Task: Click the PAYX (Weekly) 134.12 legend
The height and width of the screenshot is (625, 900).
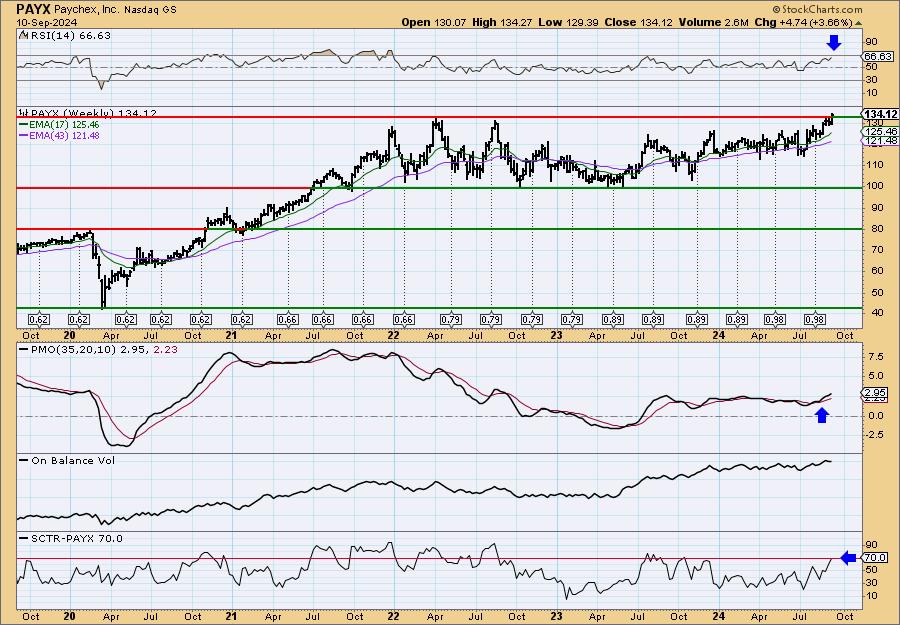Action: pos(88,113)
